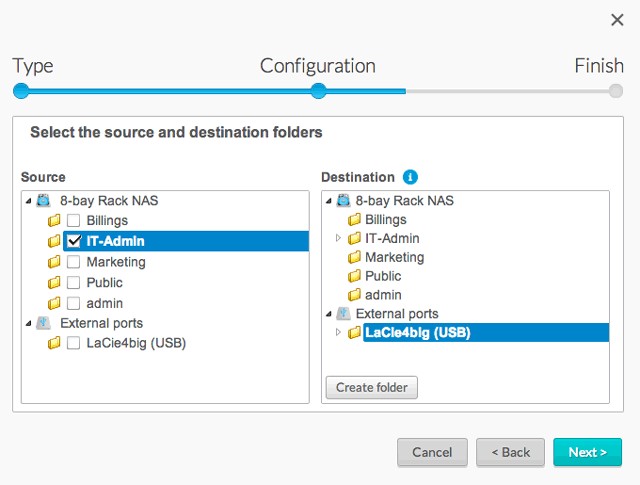The width and height of the screenshot is (640, 485).
Task: Enable the LaCie4big (USB) source checkbox
Action: click(x=74, y=343)
